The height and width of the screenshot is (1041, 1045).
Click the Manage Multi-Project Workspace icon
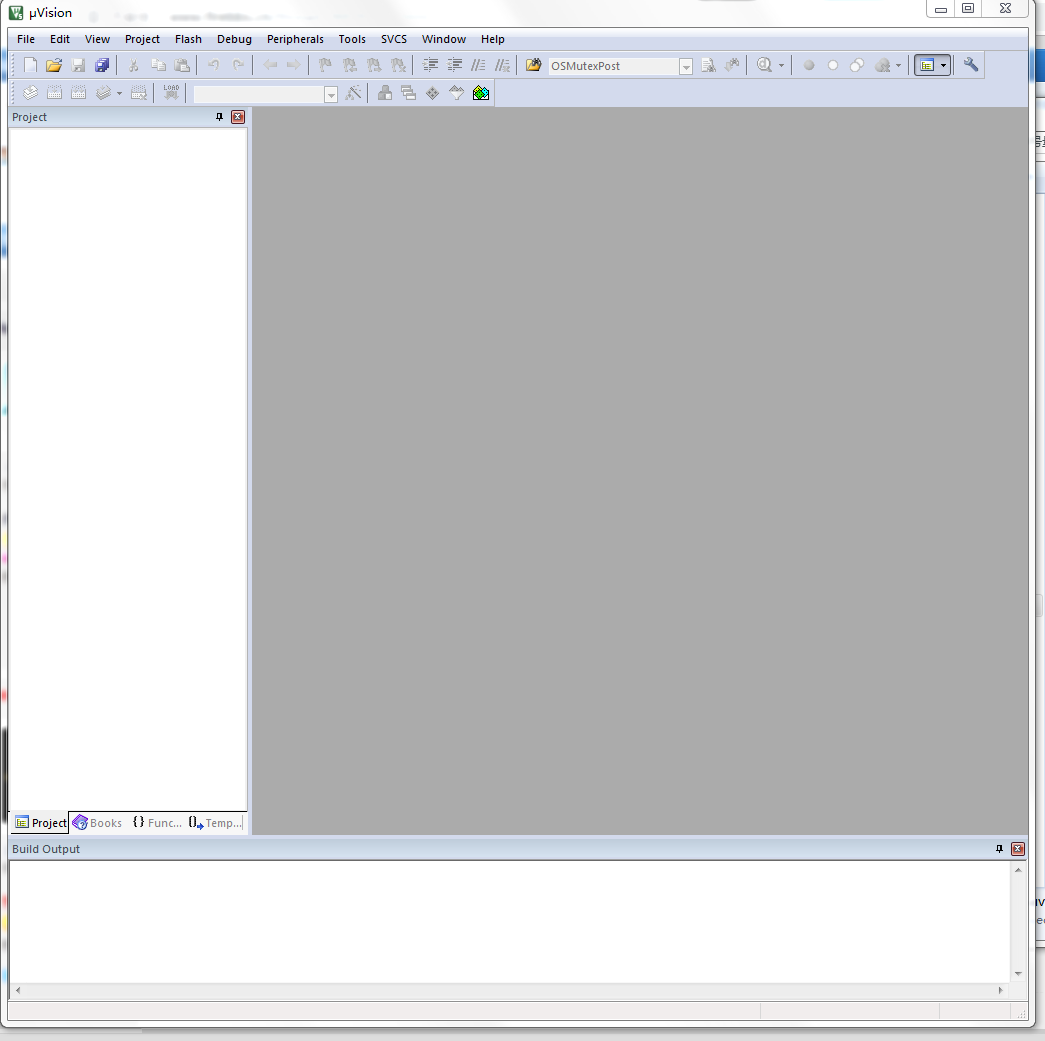[408, 93]
